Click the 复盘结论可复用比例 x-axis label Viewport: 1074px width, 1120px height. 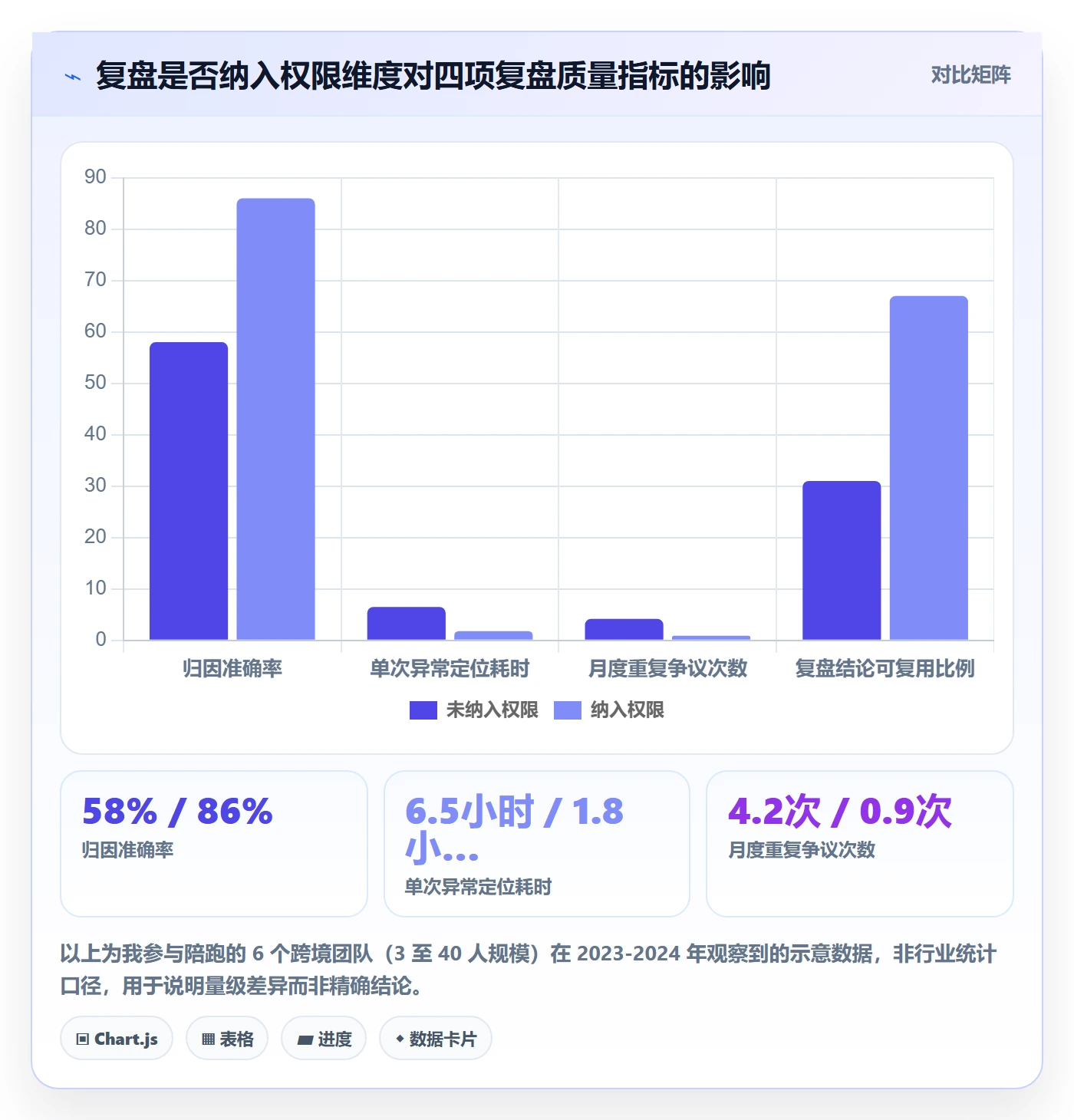pyautogui.click(x=885, y=669)
